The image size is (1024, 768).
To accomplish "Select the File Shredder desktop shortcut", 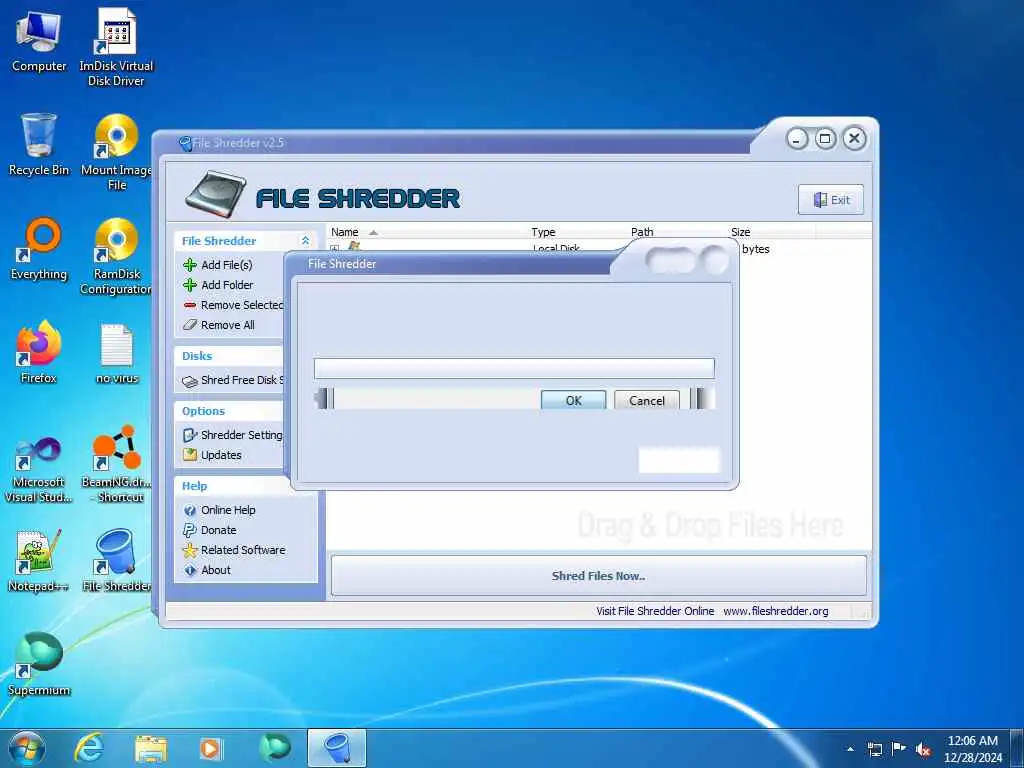I will click(x=116, y=560).
